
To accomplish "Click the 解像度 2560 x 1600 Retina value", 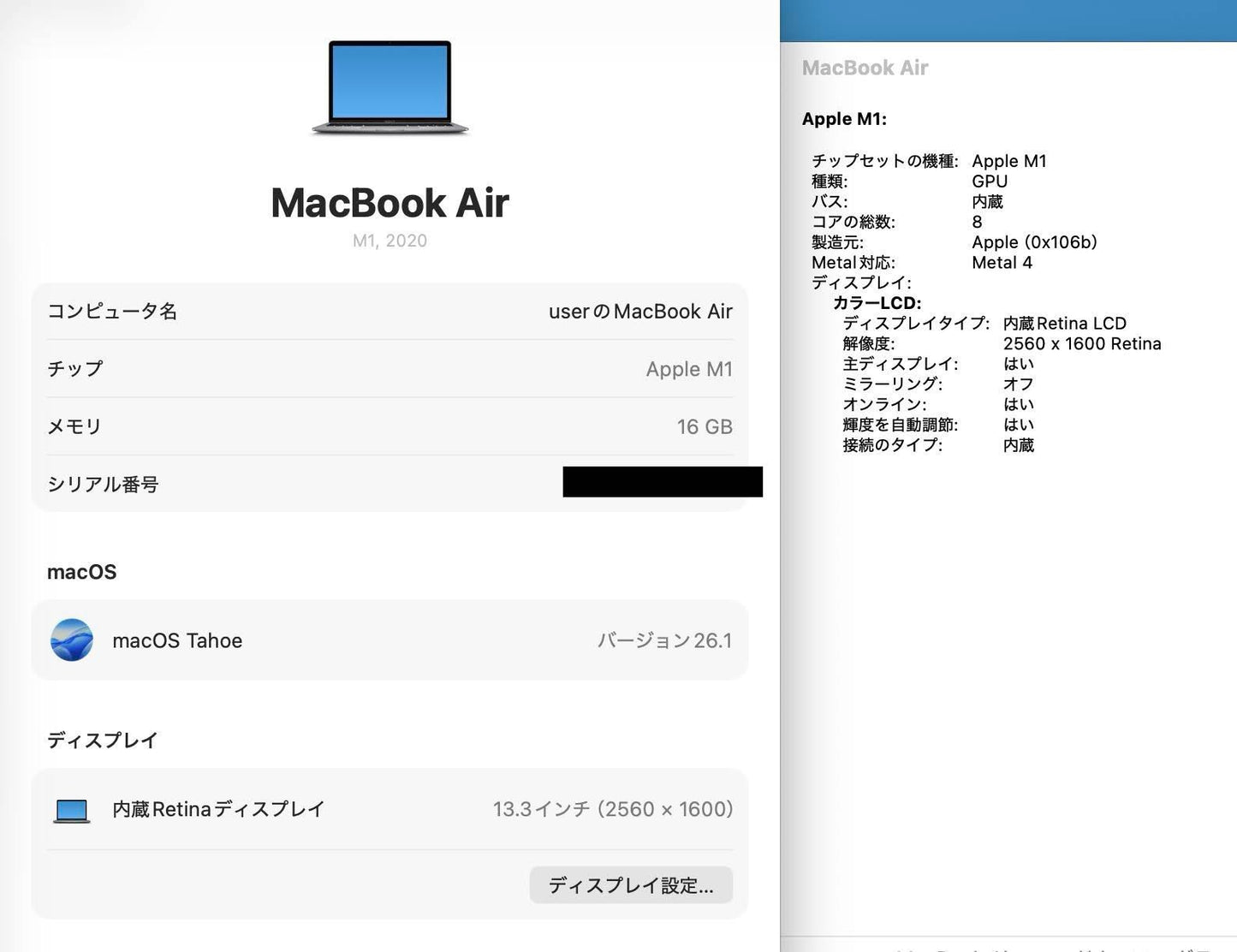I will point(1082,344).
